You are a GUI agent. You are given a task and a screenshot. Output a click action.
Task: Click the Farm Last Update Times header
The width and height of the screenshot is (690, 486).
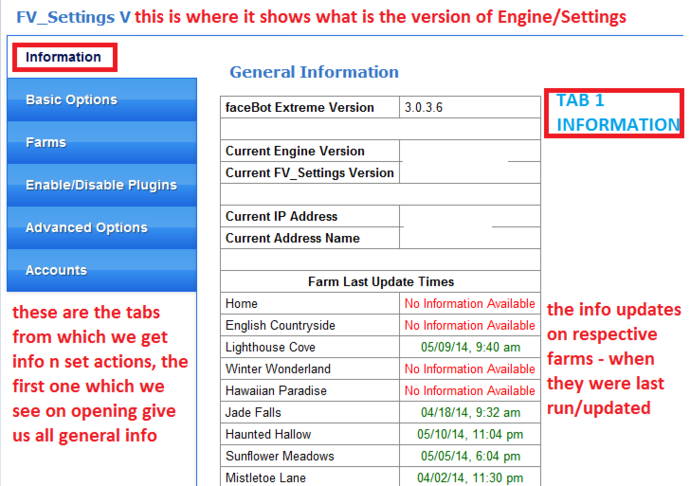(x=381, y=282)
